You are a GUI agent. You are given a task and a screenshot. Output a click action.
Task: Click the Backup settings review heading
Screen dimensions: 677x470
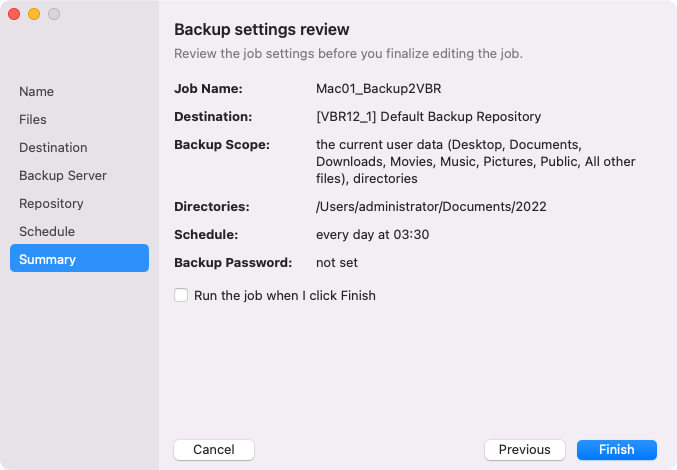262,29
